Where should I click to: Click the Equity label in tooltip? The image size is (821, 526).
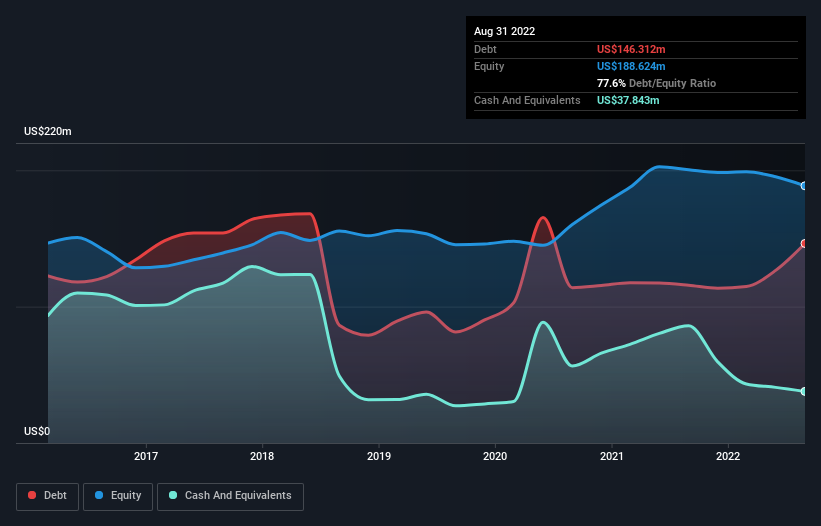click(489, 66)
